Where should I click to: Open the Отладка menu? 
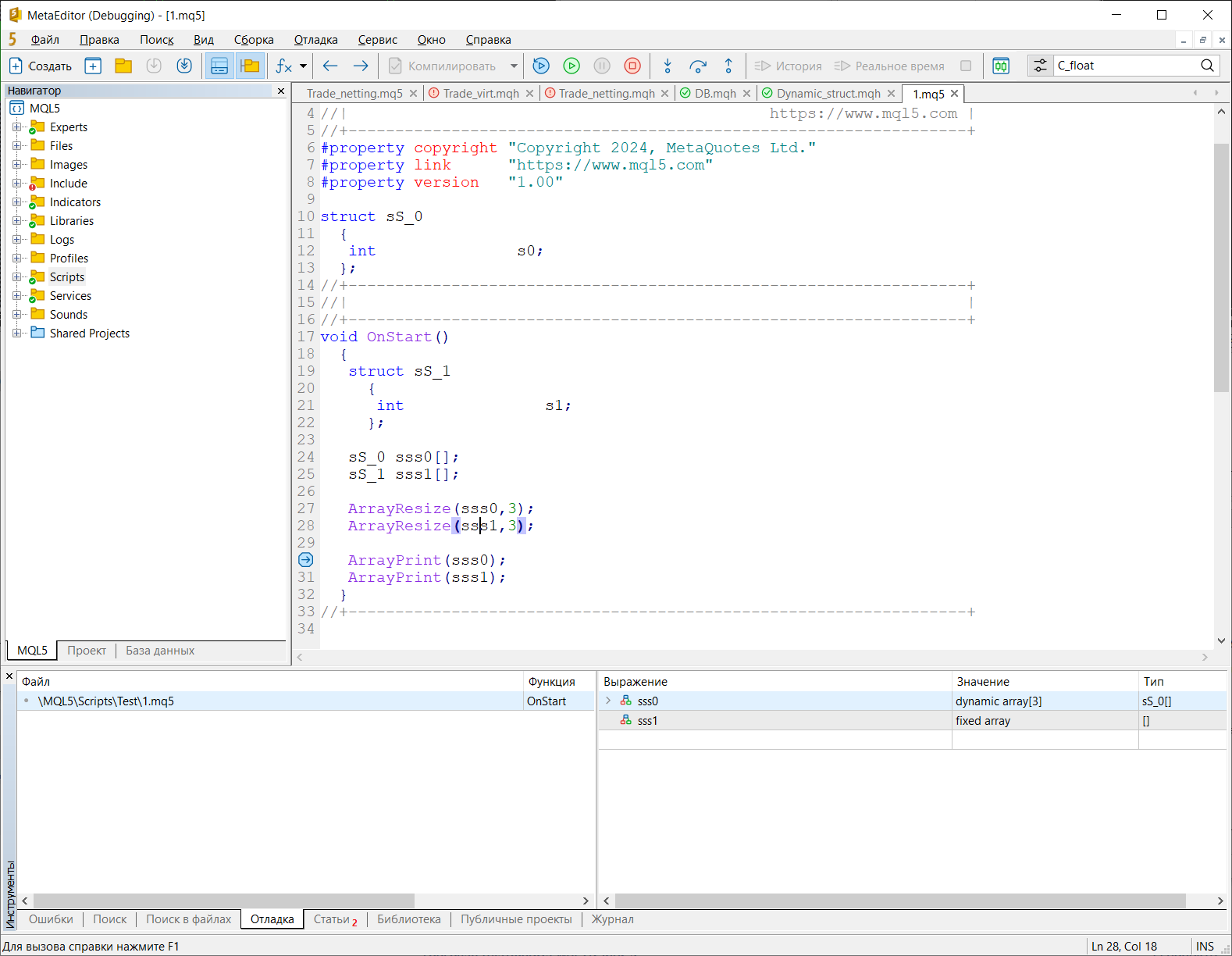[x=315, y=40]
